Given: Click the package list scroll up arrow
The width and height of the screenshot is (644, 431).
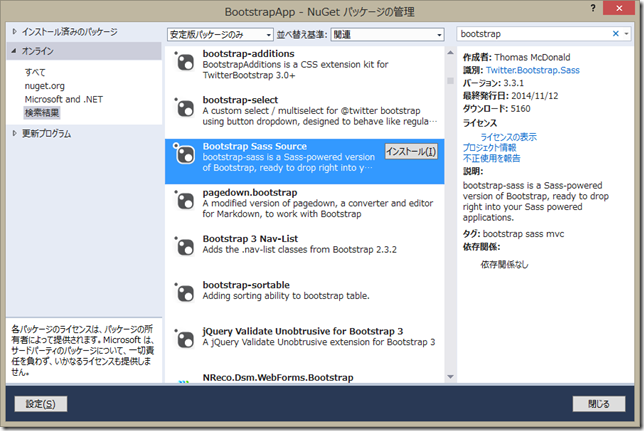Looking at the screenshot, I should pos(451,53).
